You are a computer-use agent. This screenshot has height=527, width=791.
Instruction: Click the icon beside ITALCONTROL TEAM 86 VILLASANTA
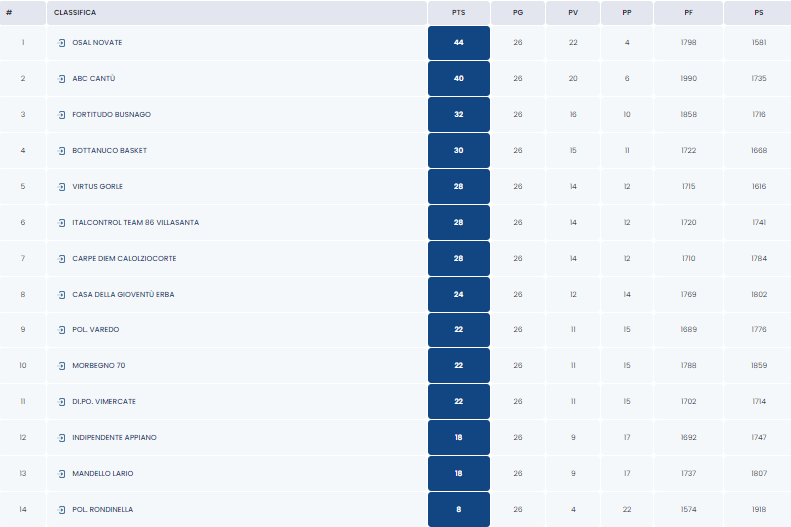[x=62, y=223]
